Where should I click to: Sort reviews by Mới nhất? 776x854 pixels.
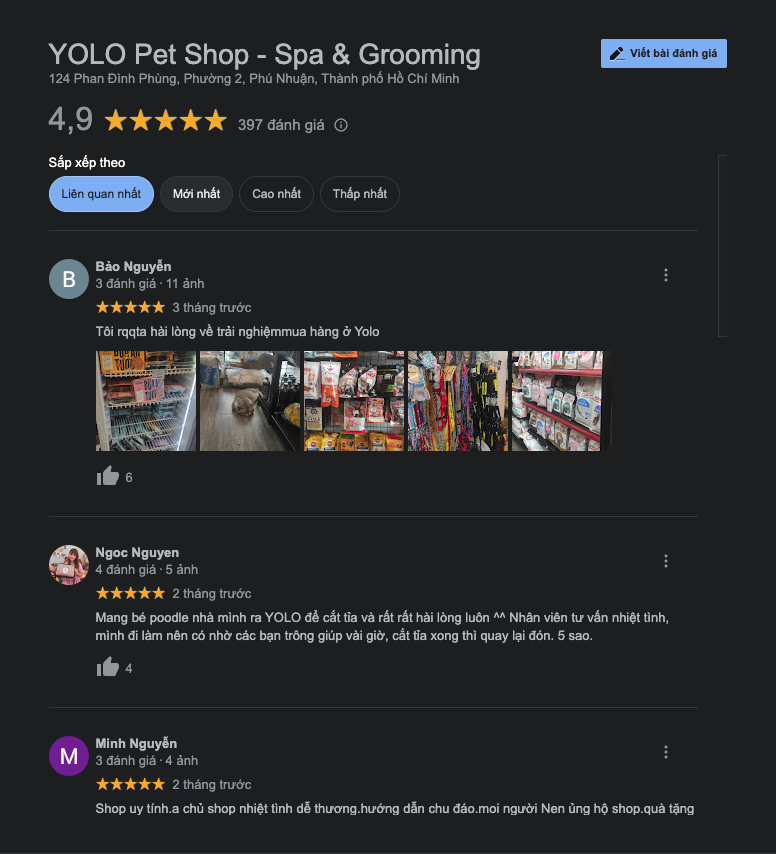click(x=197, y=194)
